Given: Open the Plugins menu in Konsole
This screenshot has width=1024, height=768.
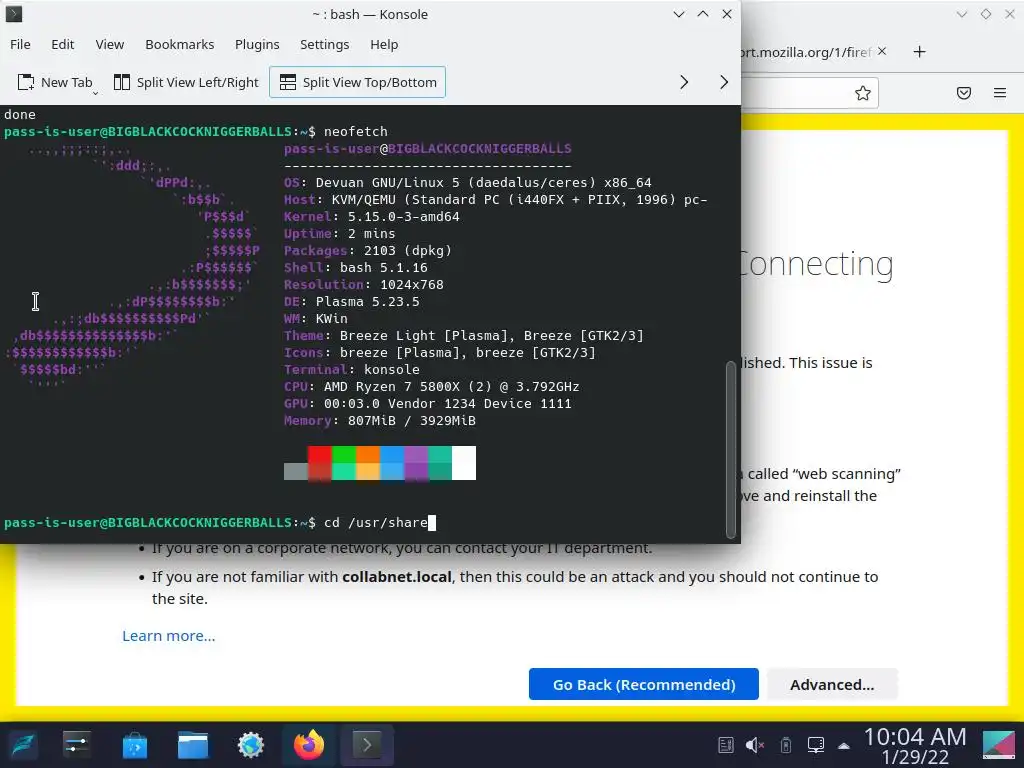Looking at the screenshot, I should coord(257,44).
